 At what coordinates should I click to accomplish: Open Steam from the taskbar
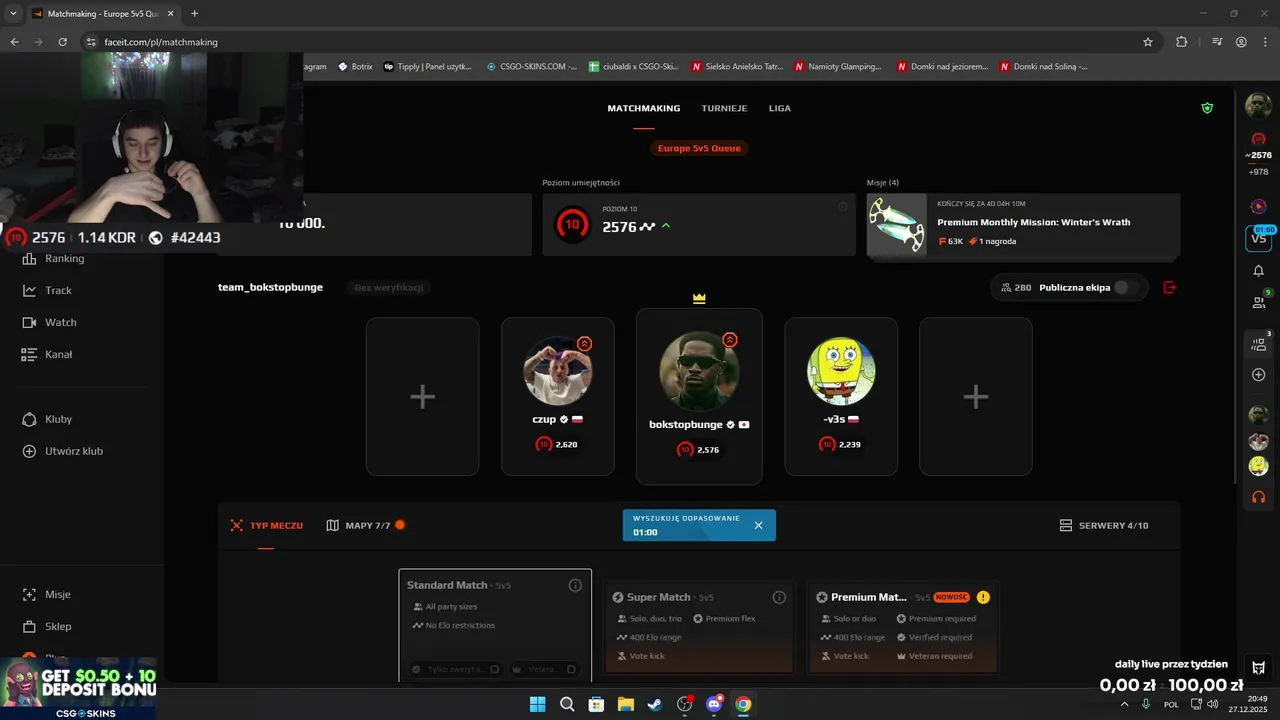point(654,704)
